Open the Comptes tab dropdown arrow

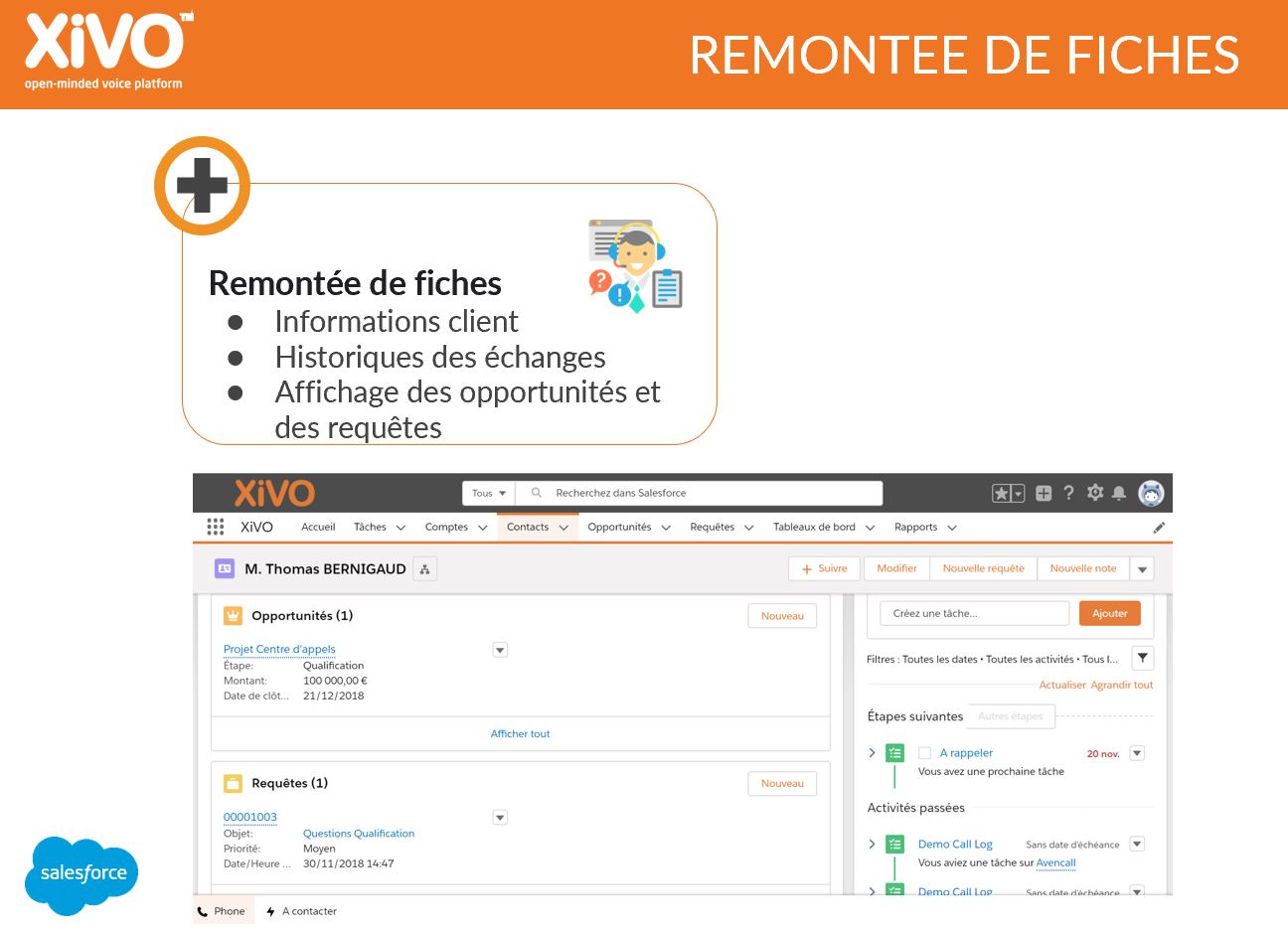[x=482, y=528]
